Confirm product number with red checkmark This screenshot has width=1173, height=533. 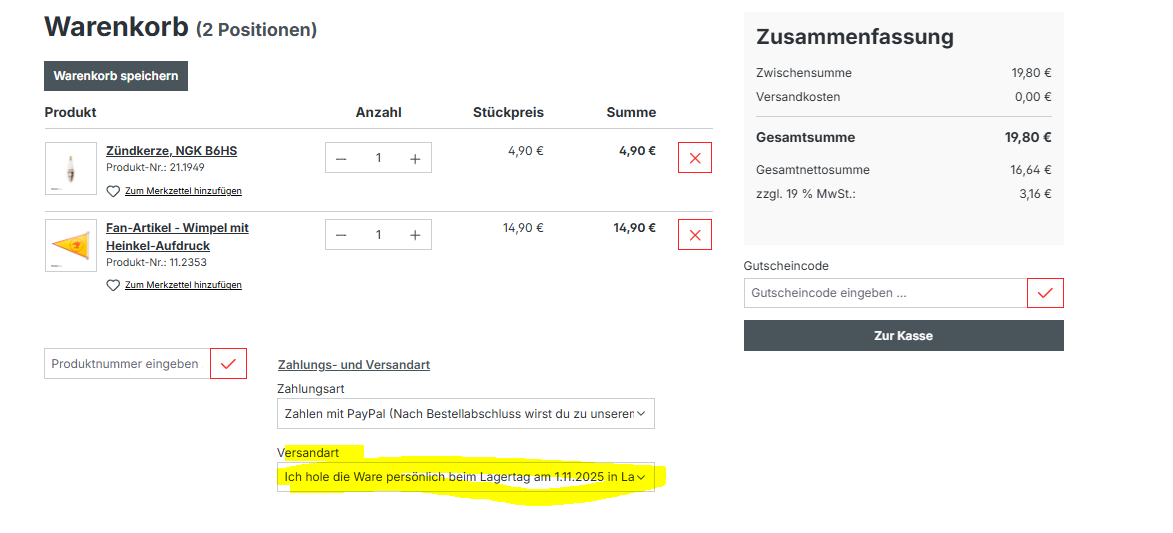pyautogui.click(x=228, y=363)
